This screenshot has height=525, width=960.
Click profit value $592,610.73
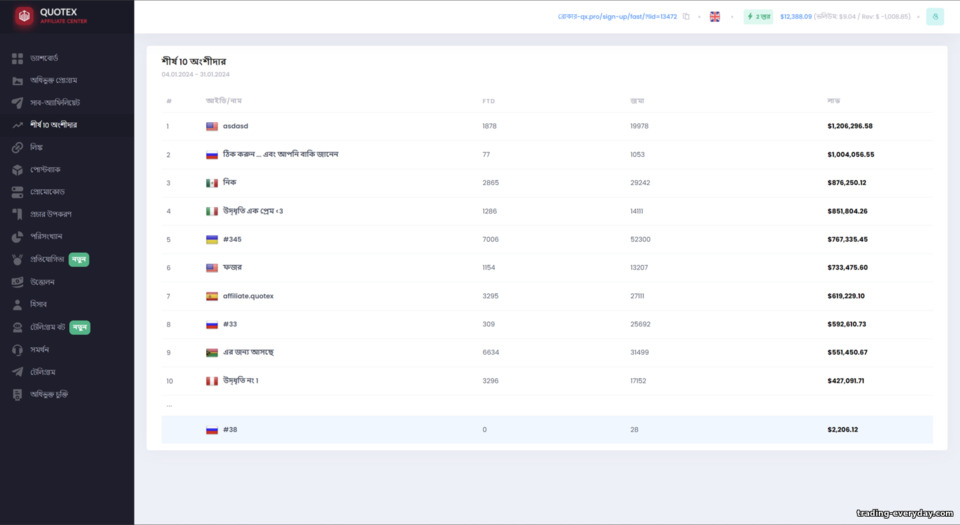[x=847, y=324]
